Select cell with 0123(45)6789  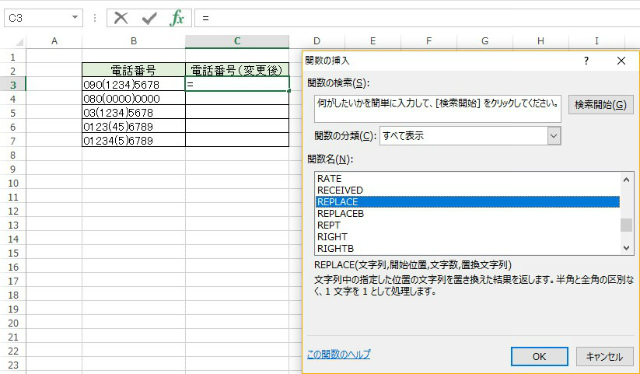click(133, 127)
